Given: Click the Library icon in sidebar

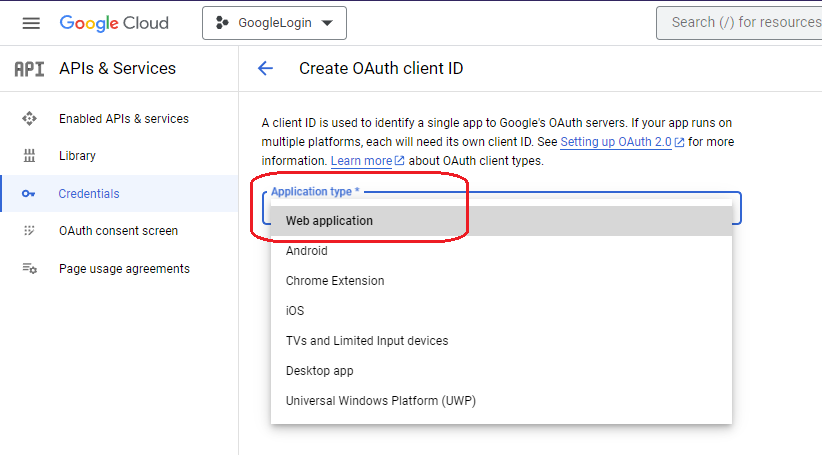Looking at the screenshot, I should (x=29, y=156).
